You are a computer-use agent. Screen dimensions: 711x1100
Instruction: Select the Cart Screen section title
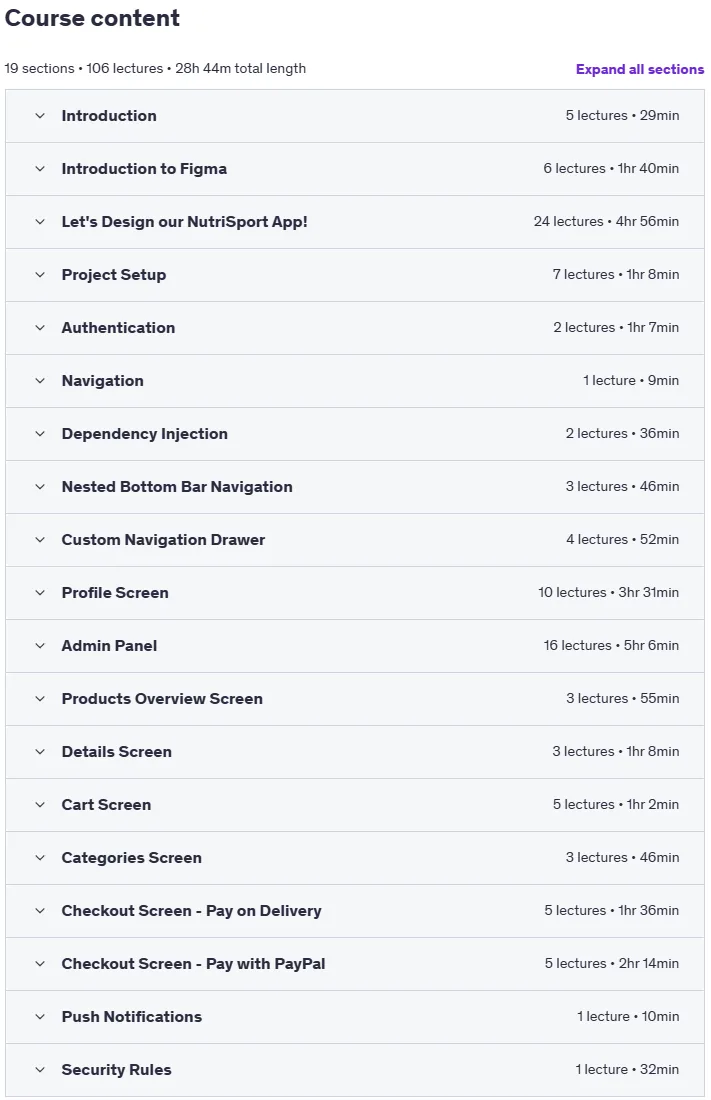coord(106,805)
